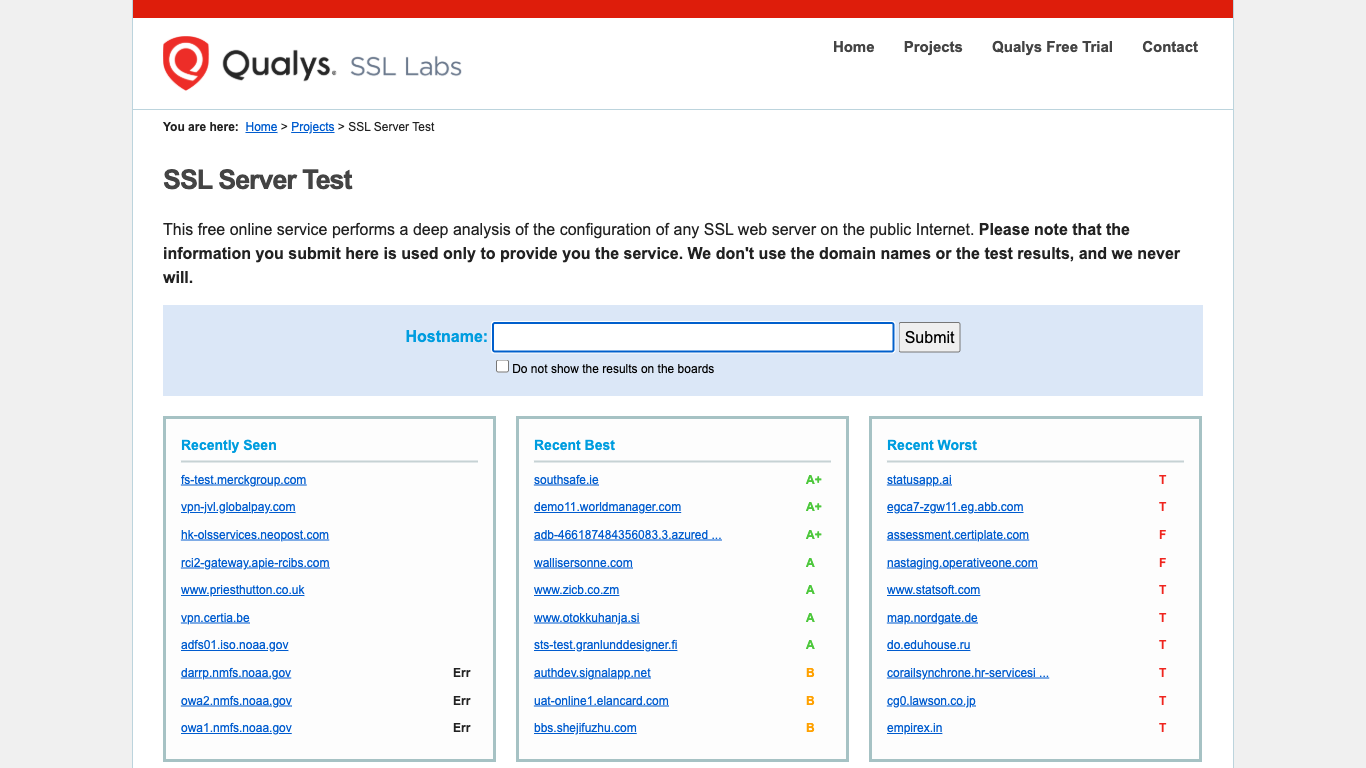Click the Recently Seen heading
The width and height of the screenshot is (1366, 768).
tap(228, 445)
